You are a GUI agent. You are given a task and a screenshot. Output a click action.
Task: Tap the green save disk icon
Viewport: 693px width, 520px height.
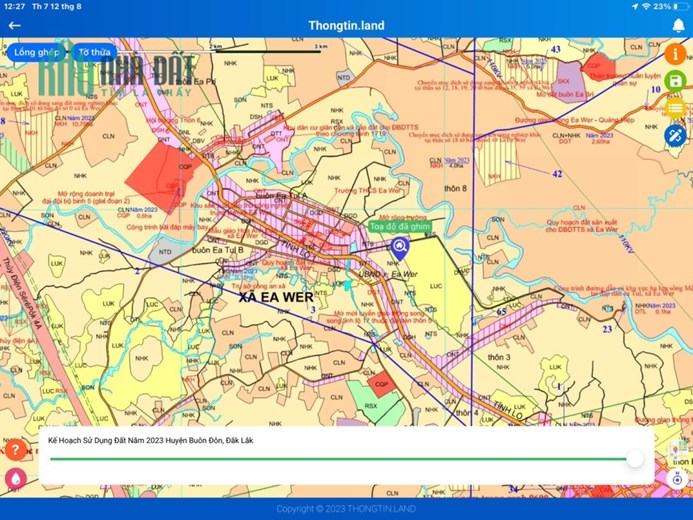point(675,81)
